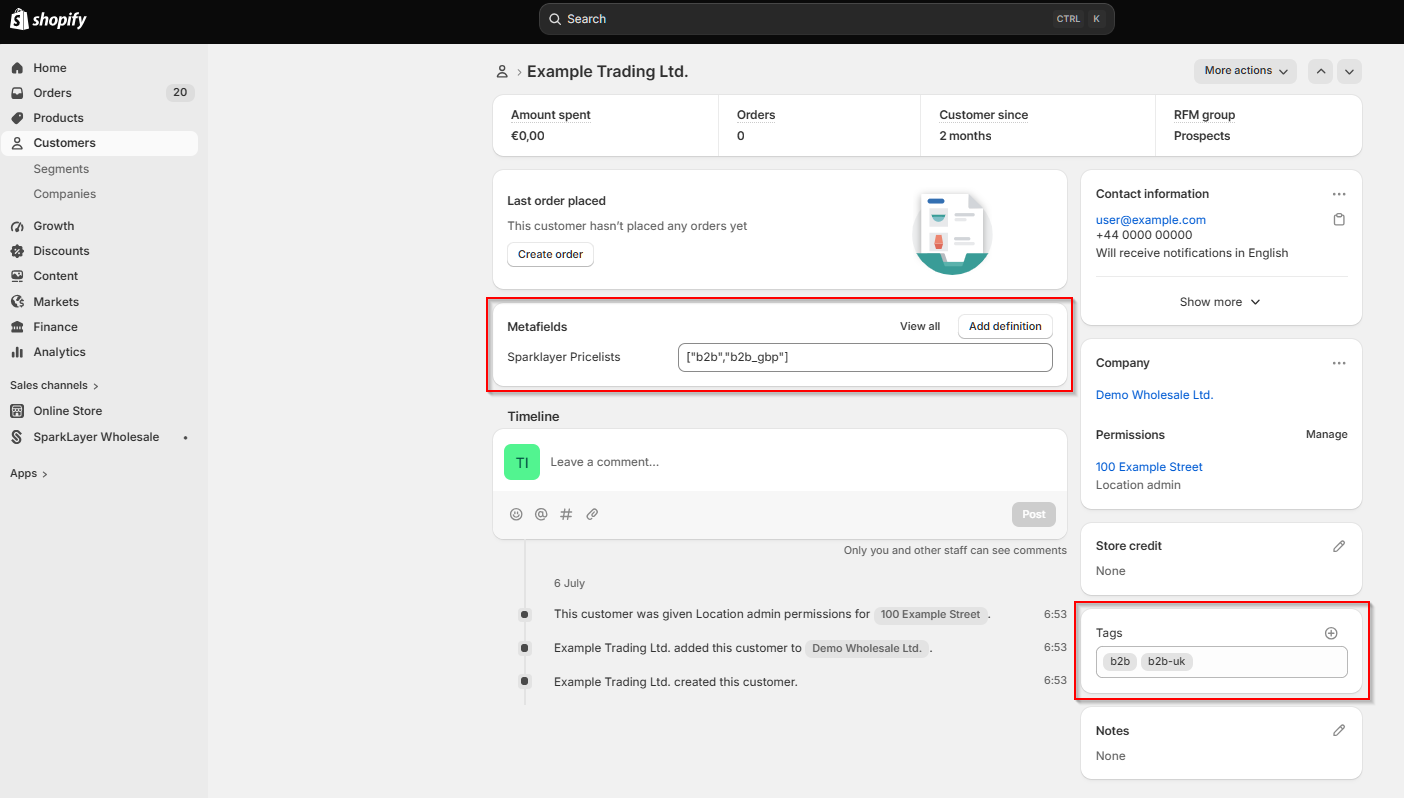Open Company card three-dot menu

pyautogui.click(x=1339, y=363)
